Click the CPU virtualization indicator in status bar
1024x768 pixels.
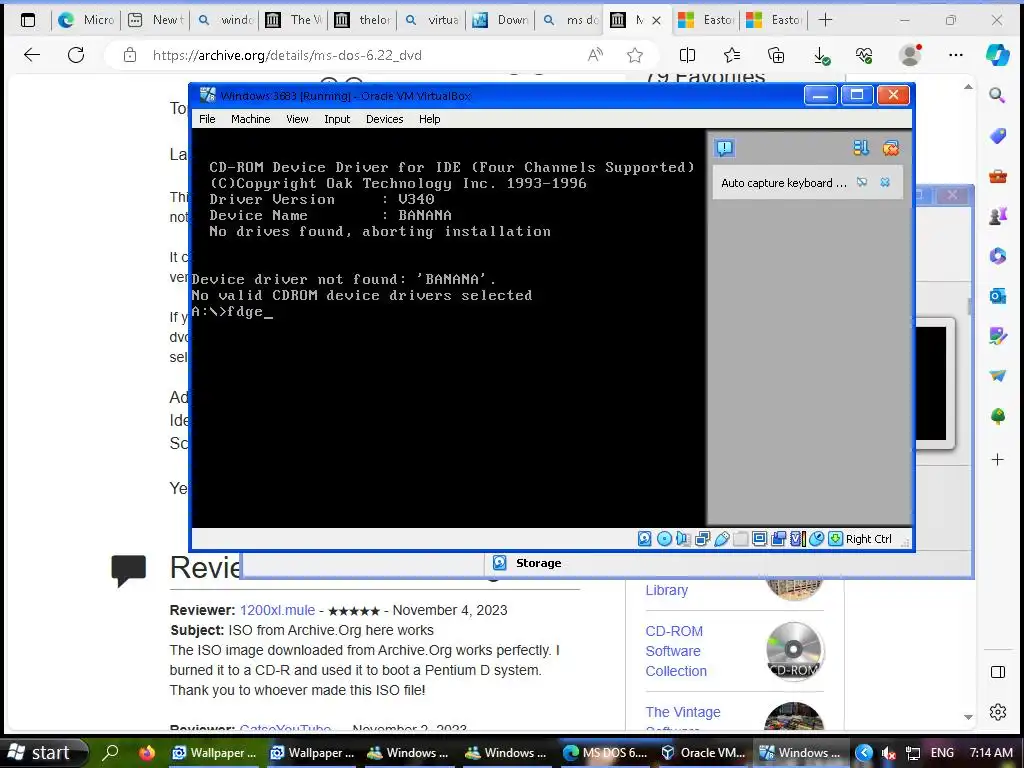coord(797,539)
